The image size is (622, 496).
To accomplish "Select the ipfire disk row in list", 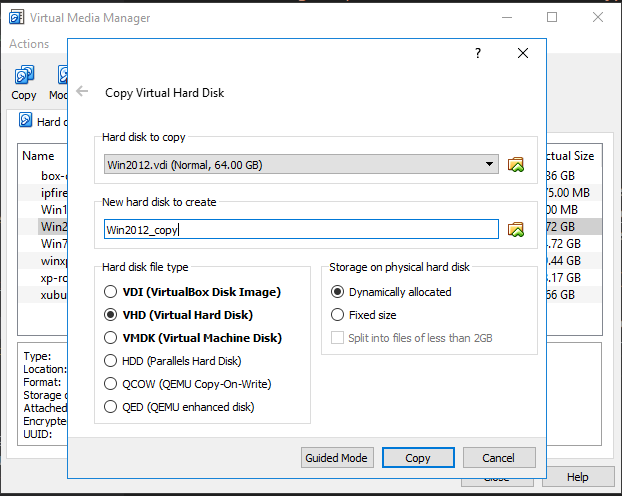I will tap(54, 193).
